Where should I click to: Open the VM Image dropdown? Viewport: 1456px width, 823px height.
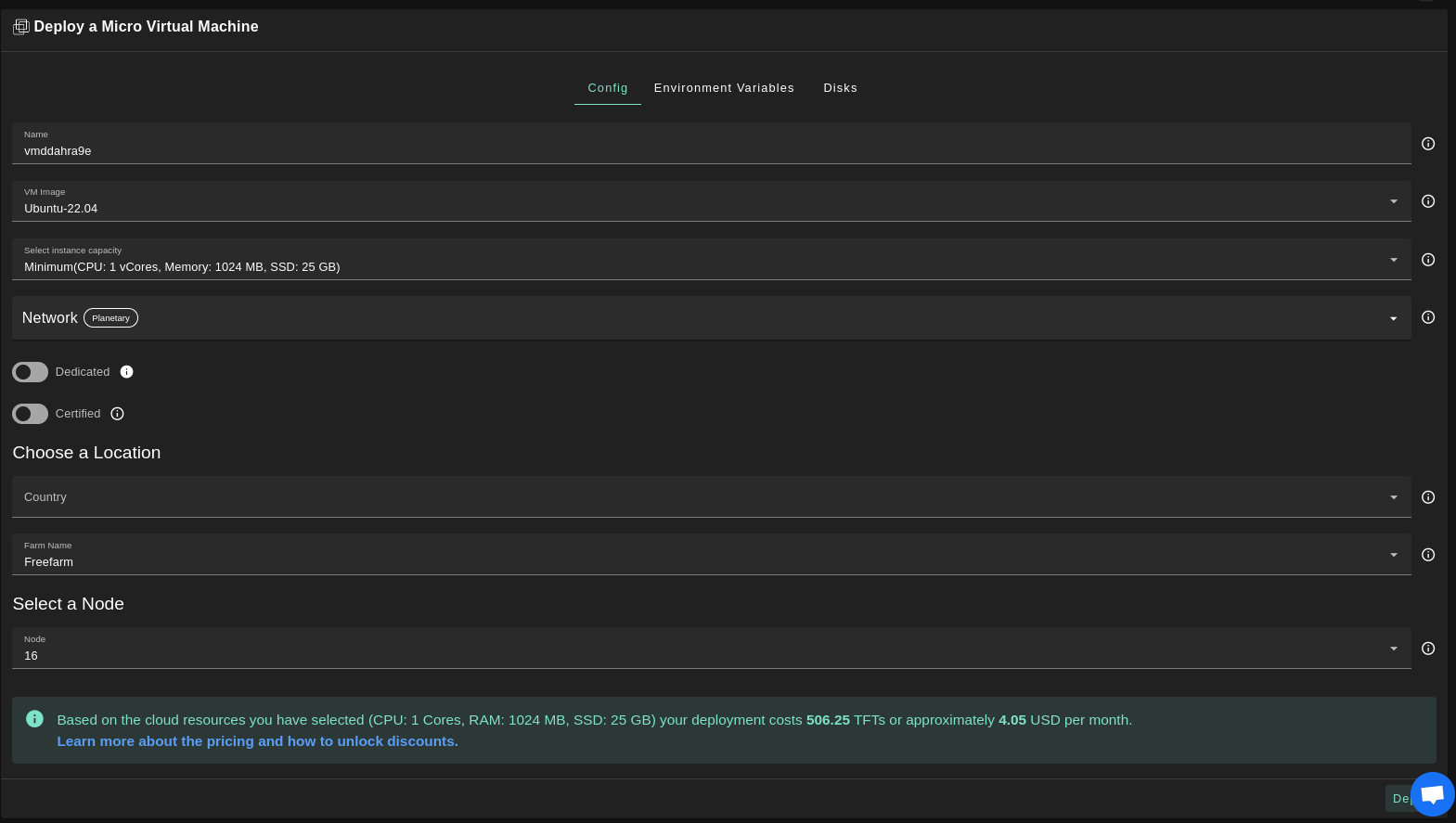click(x=1393, y=201)
